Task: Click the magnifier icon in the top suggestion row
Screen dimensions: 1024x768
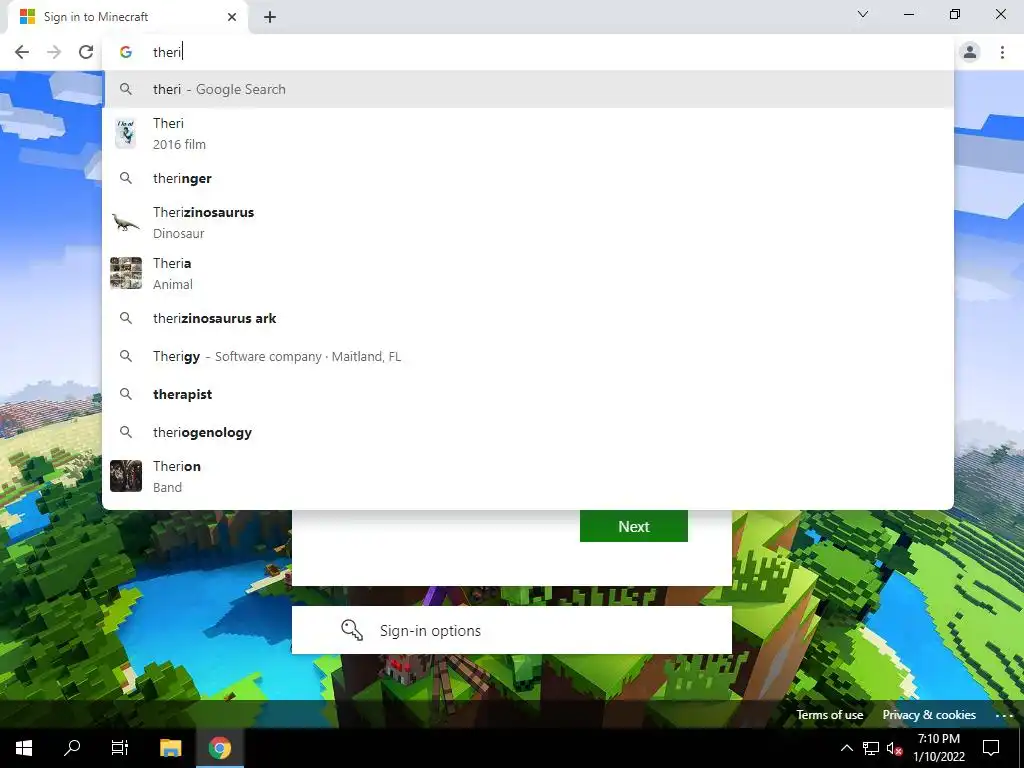Action: click(126, 89)
